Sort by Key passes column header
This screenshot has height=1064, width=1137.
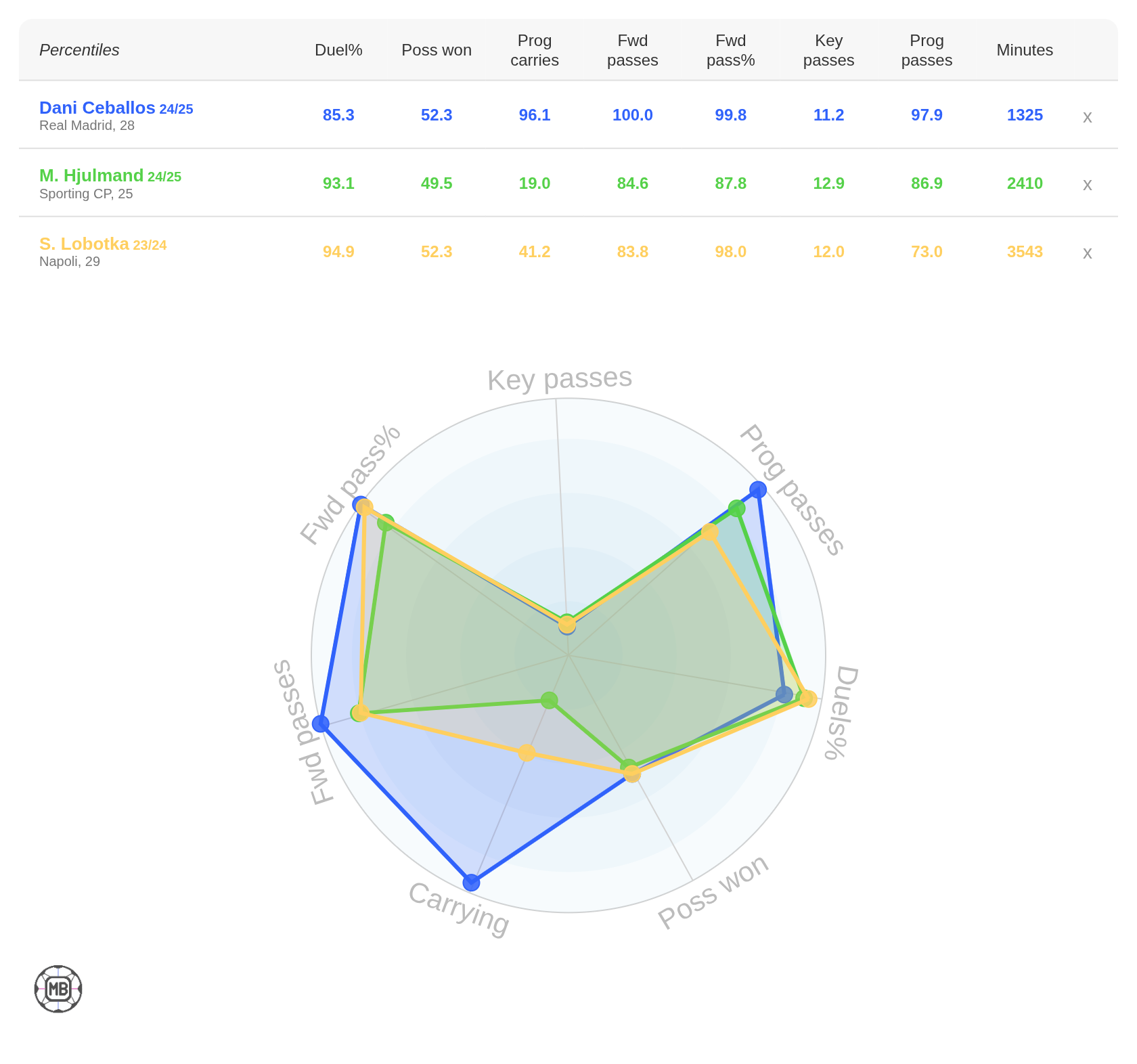[x=828, y=50]
